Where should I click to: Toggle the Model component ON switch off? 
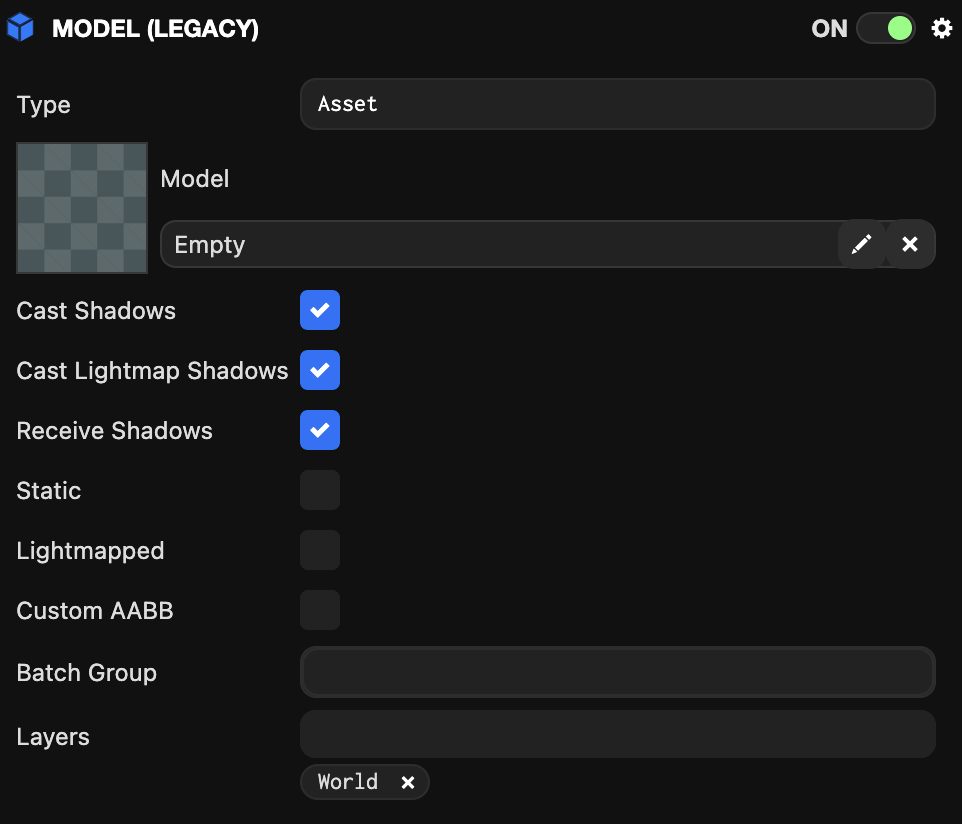click(x=885, y=28)
